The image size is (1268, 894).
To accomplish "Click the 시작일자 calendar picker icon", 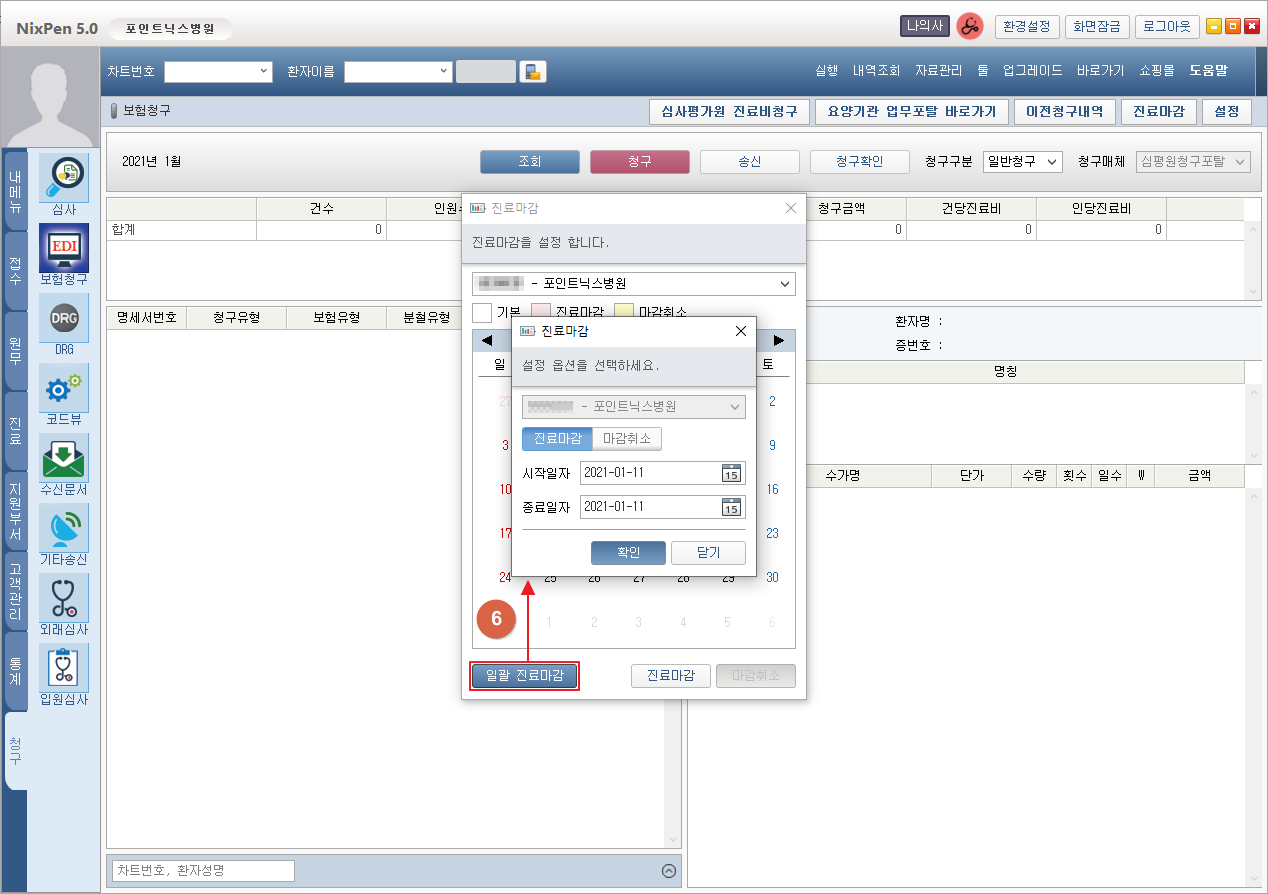I will 732,473.
